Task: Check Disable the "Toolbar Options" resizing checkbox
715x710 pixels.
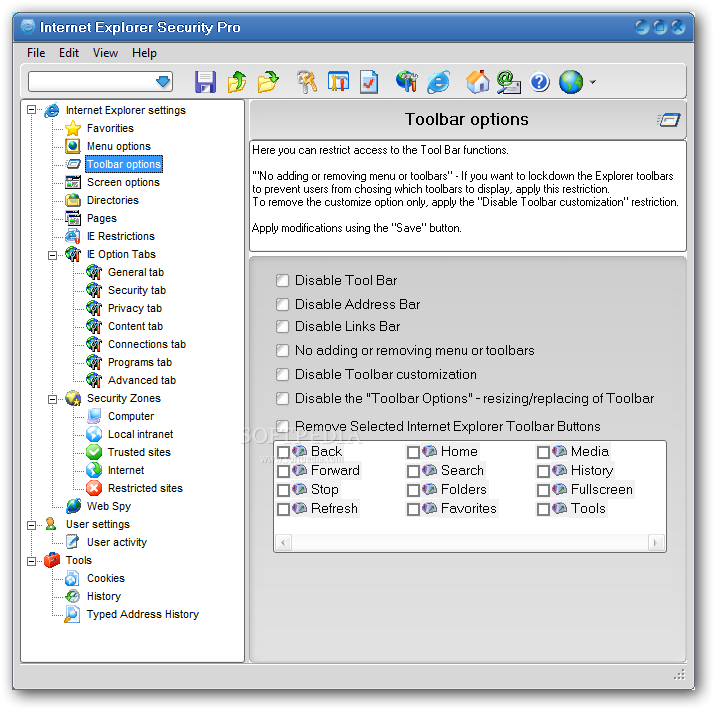Action: point(282,399)
